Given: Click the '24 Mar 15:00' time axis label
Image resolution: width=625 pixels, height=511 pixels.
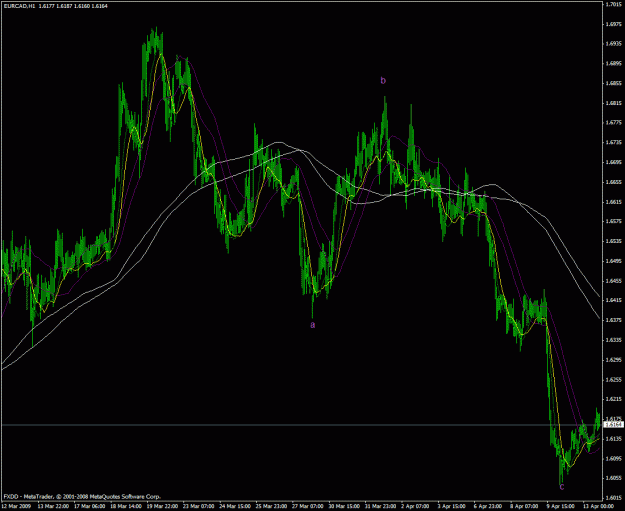Looking at the screenshot, I should pos(235,506).
